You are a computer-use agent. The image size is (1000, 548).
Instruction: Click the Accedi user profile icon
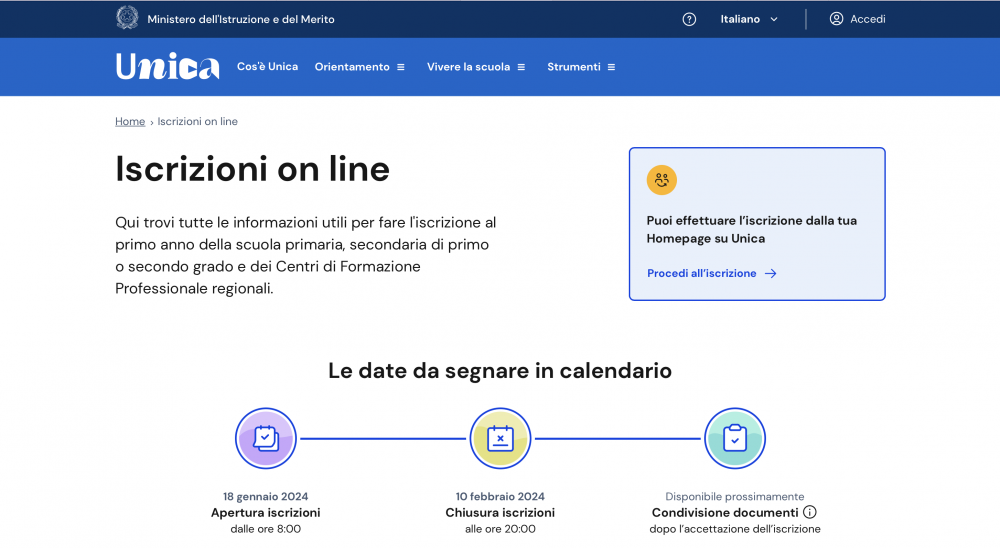(x=836, y=19)
